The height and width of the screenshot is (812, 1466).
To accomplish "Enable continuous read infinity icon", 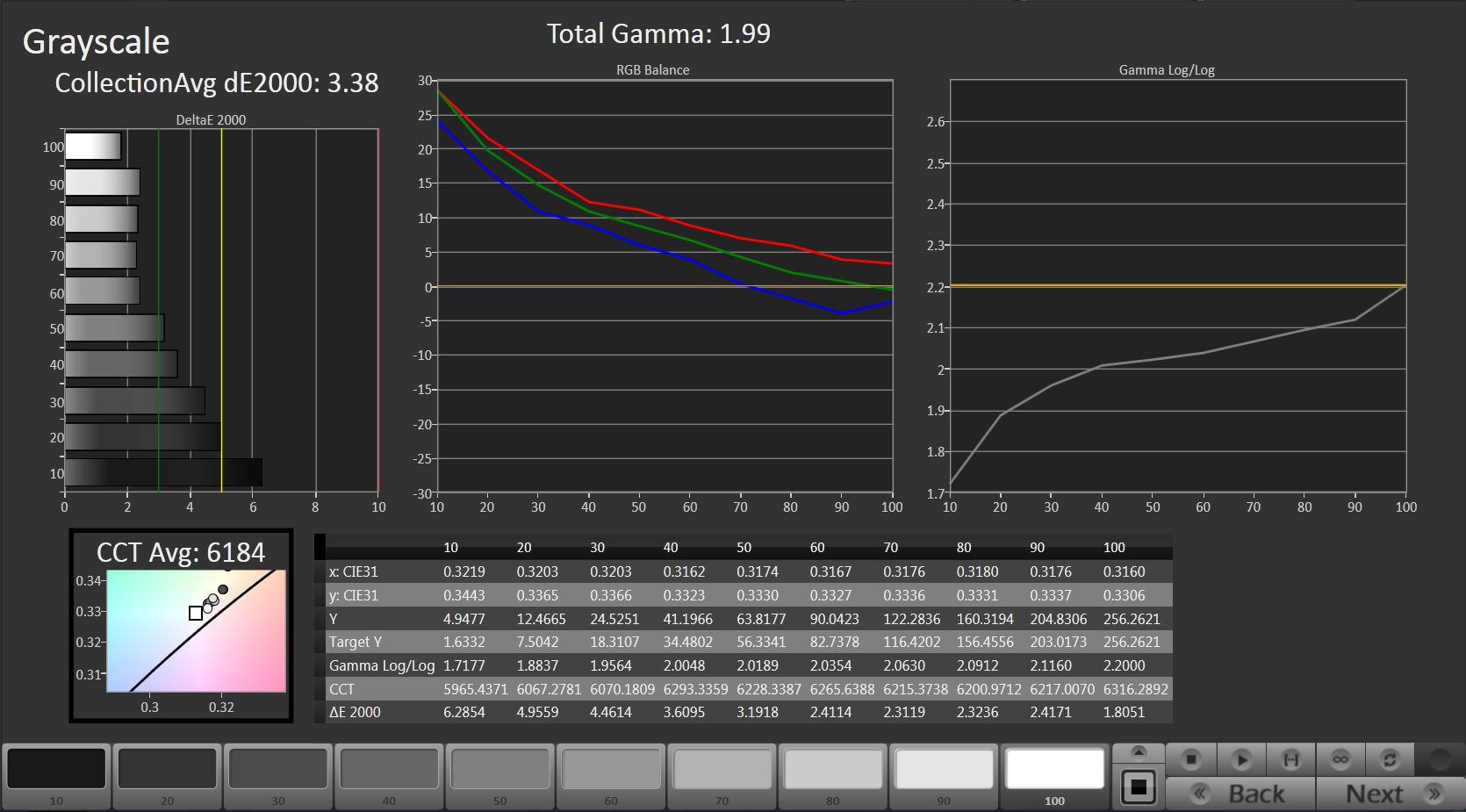I will [x=1340, y=759].
